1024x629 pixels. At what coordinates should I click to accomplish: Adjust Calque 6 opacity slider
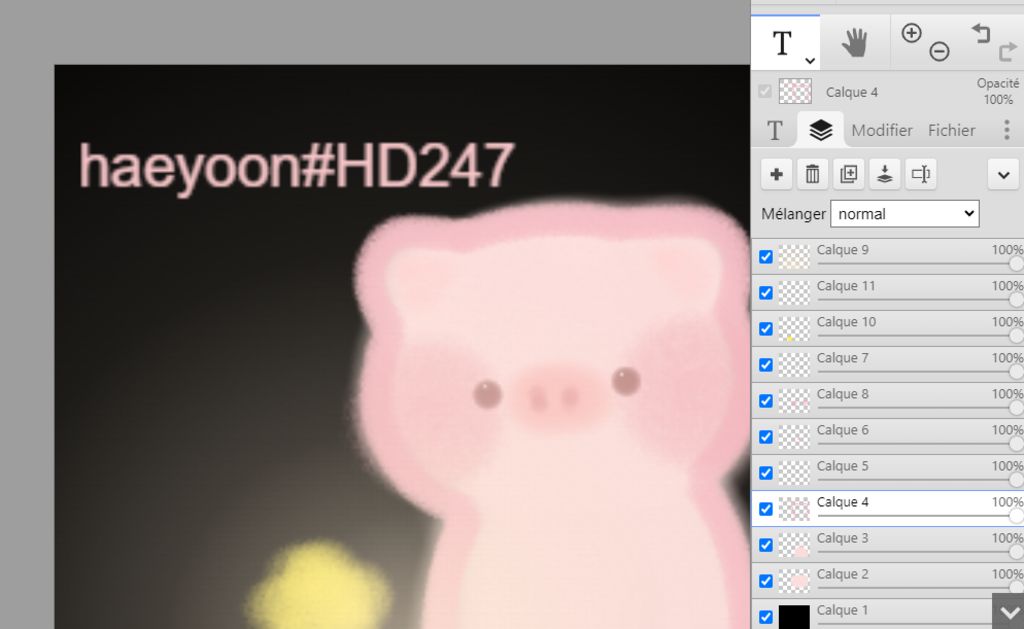tap(920, 444)
